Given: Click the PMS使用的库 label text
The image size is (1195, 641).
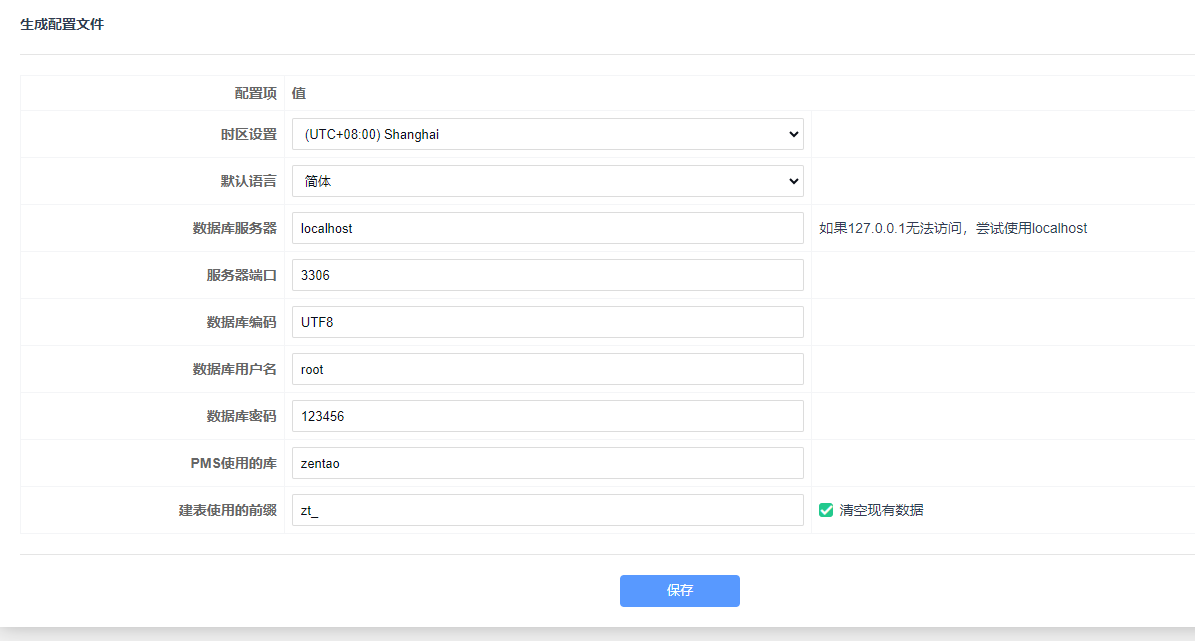Looking at the screenshot, I should pyautogui.click(x=233, y=463).
